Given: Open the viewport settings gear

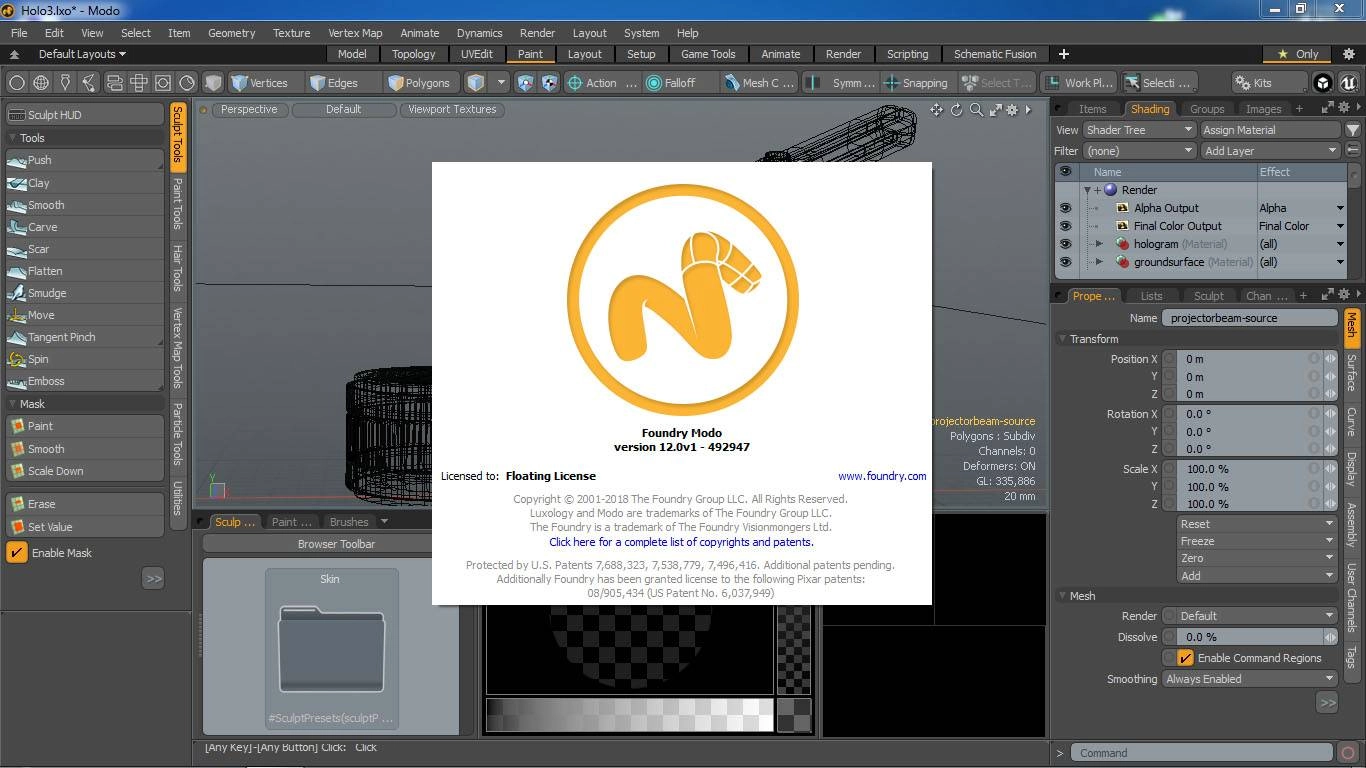Looking at the screenshot, I should (x=1013, y=110).
